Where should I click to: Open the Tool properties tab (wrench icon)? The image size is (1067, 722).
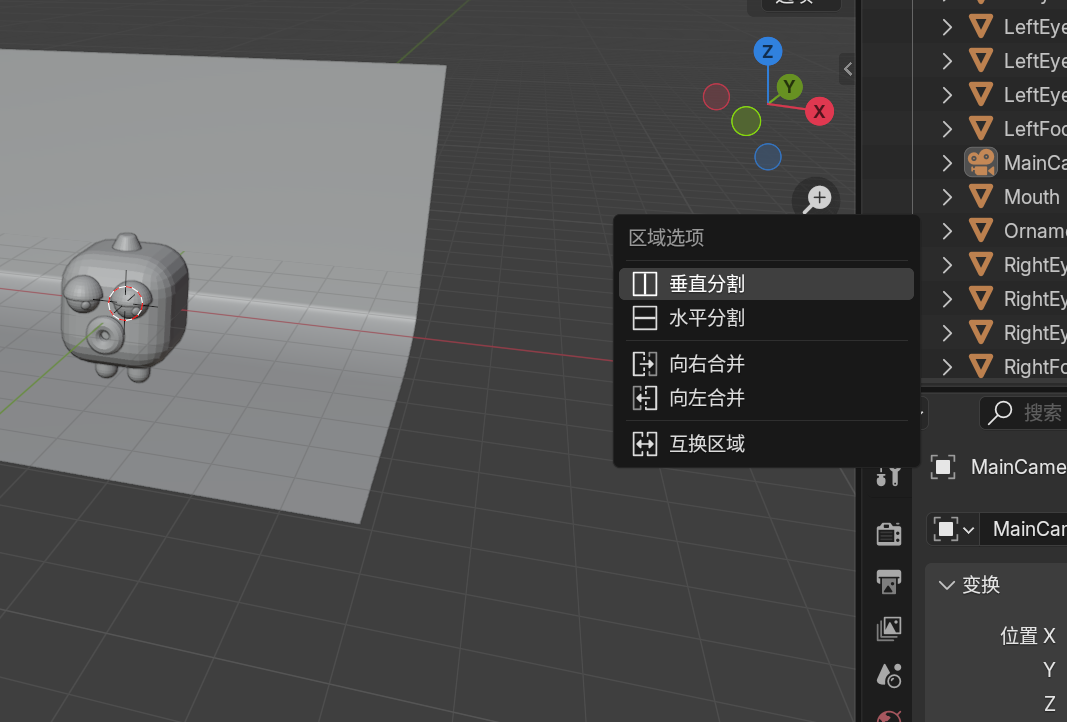coord(888,476)
